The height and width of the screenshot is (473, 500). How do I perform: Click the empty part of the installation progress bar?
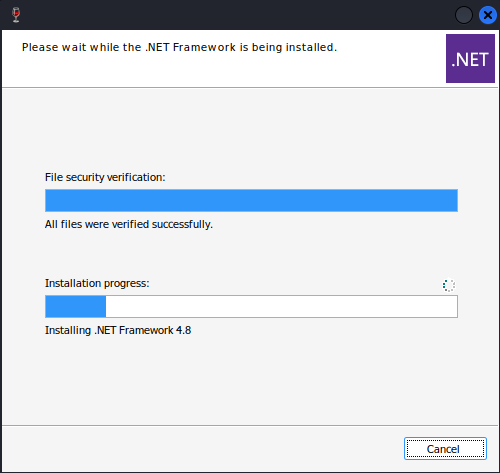(x=281, y=306)
